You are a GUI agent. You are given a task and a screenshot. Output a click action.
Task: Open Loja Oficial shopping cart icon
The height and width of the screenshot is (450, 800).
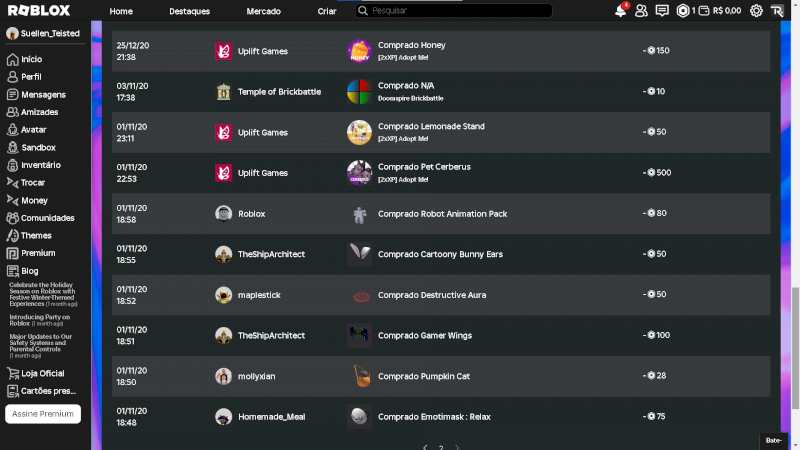pos(13,373)
